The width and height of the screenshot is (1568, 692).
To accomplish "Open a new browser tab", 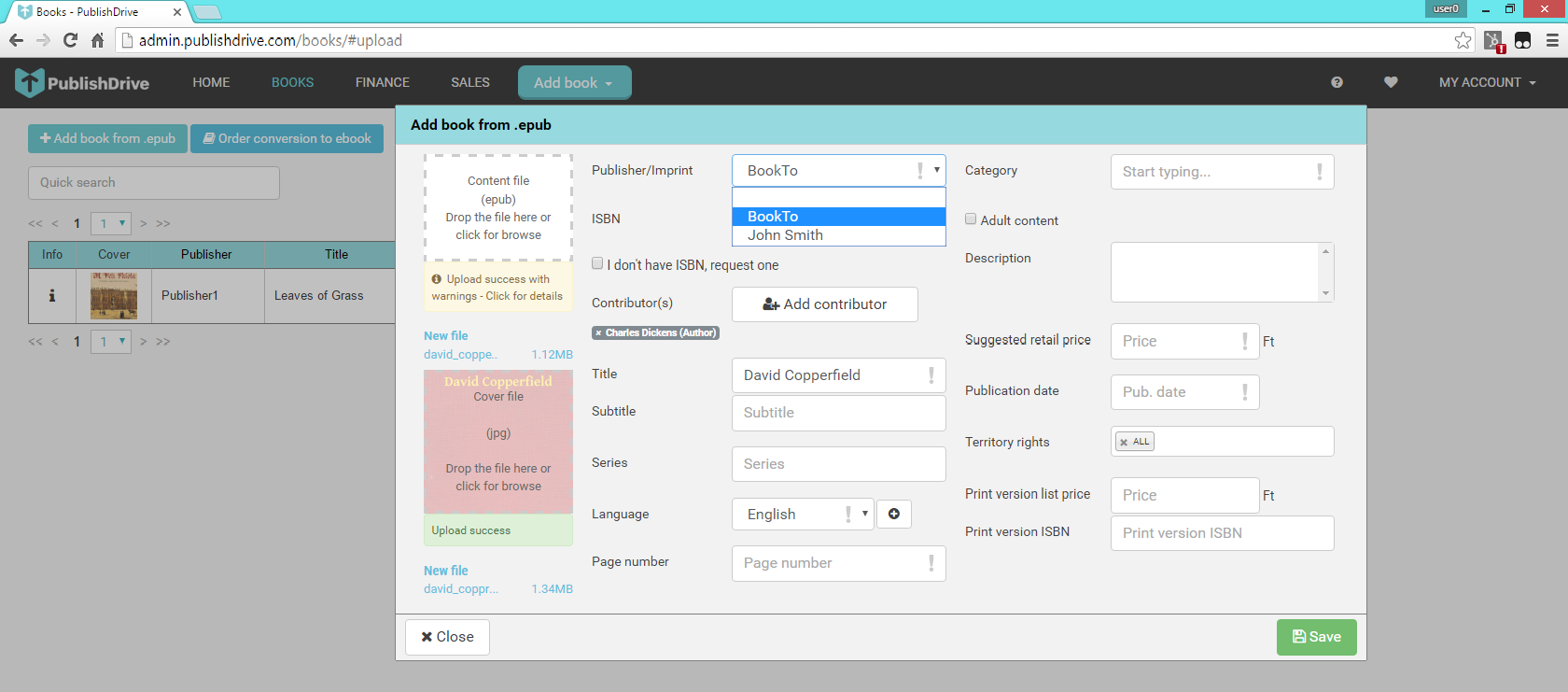I will click(207, 12).
